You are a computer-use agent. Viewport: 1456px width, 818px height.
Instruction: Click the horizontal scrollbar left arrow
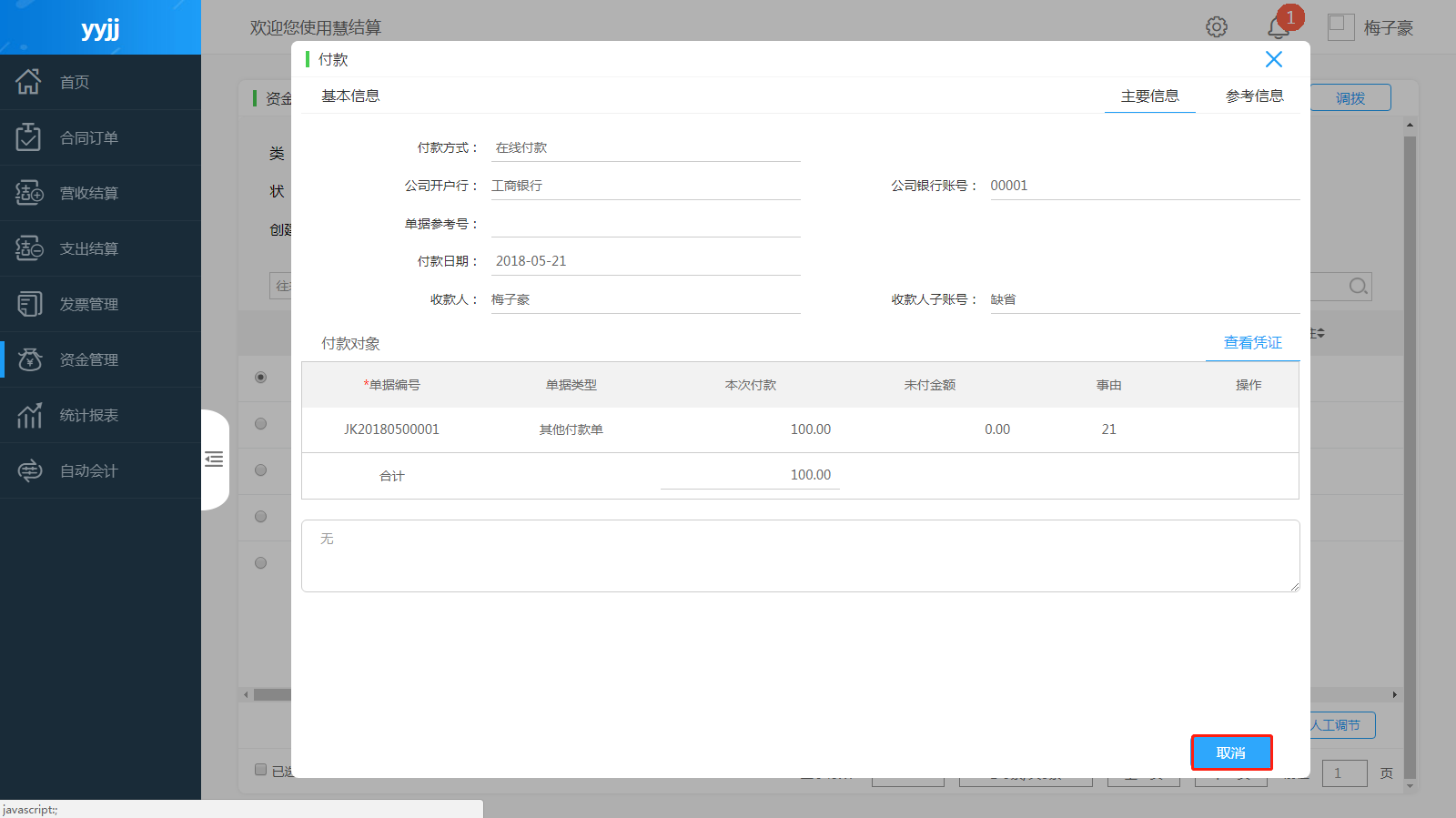click(x=246, y=694)
